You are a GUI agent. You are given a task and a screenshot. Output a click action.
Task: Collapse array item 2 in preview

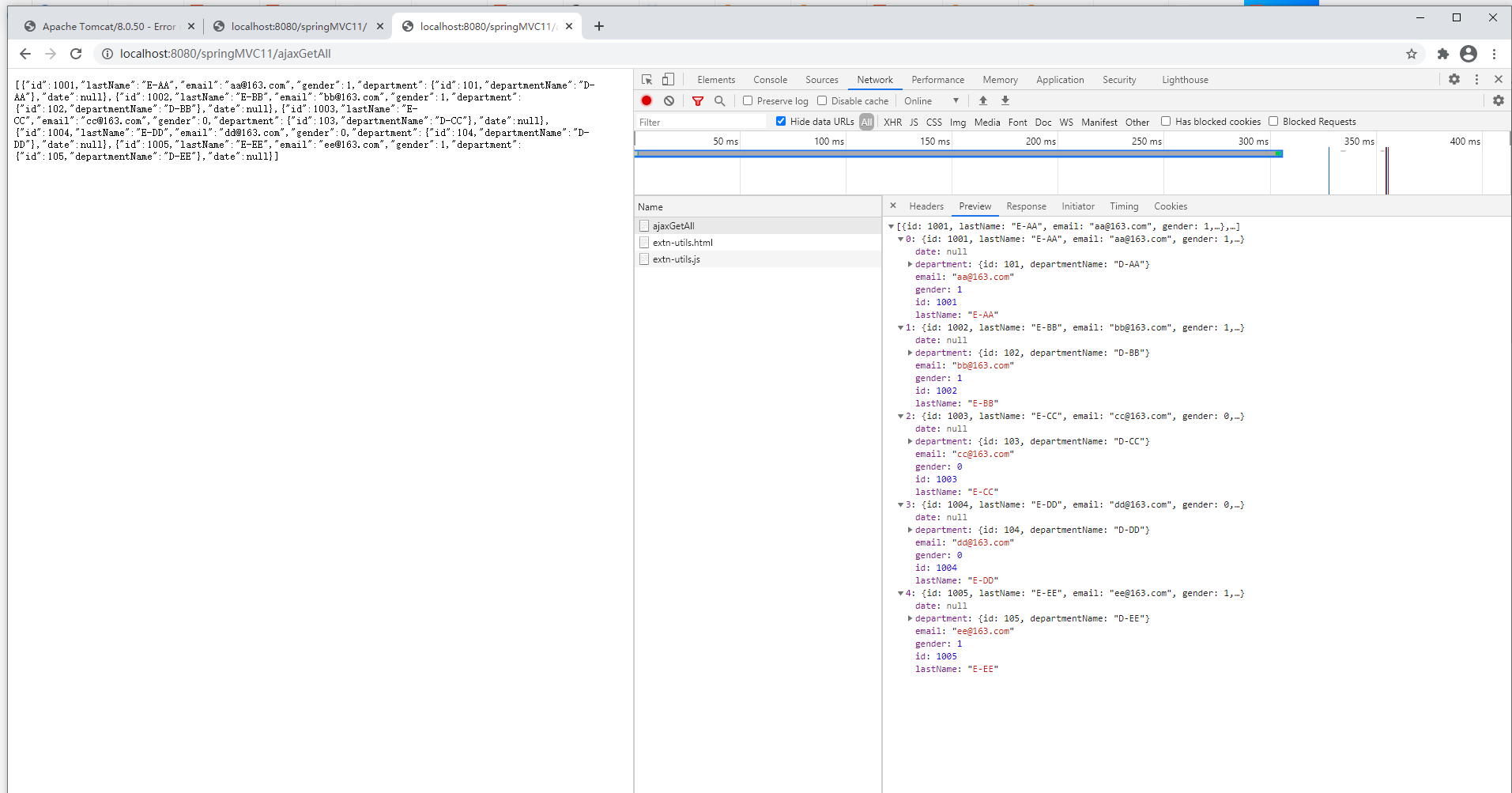900,416
